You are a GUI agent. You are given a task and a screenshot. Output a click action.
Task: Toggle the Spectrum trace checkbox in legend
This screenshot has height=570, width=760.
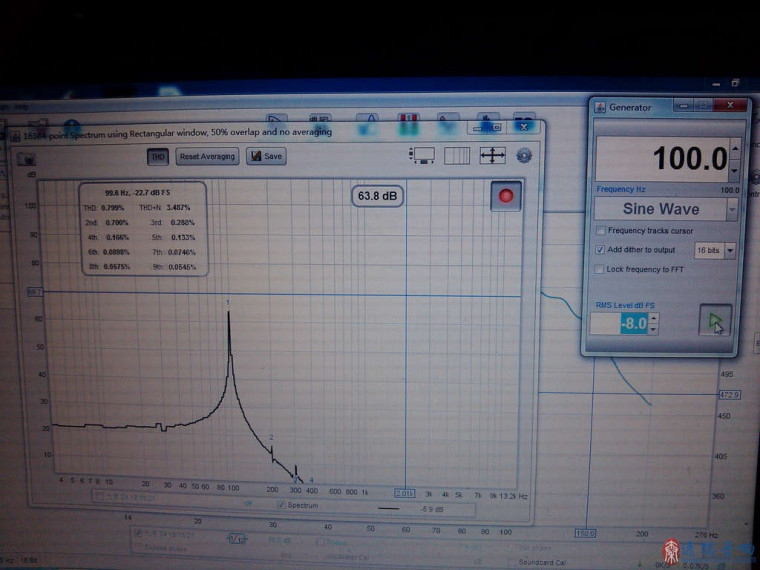[x=281, y=505]
